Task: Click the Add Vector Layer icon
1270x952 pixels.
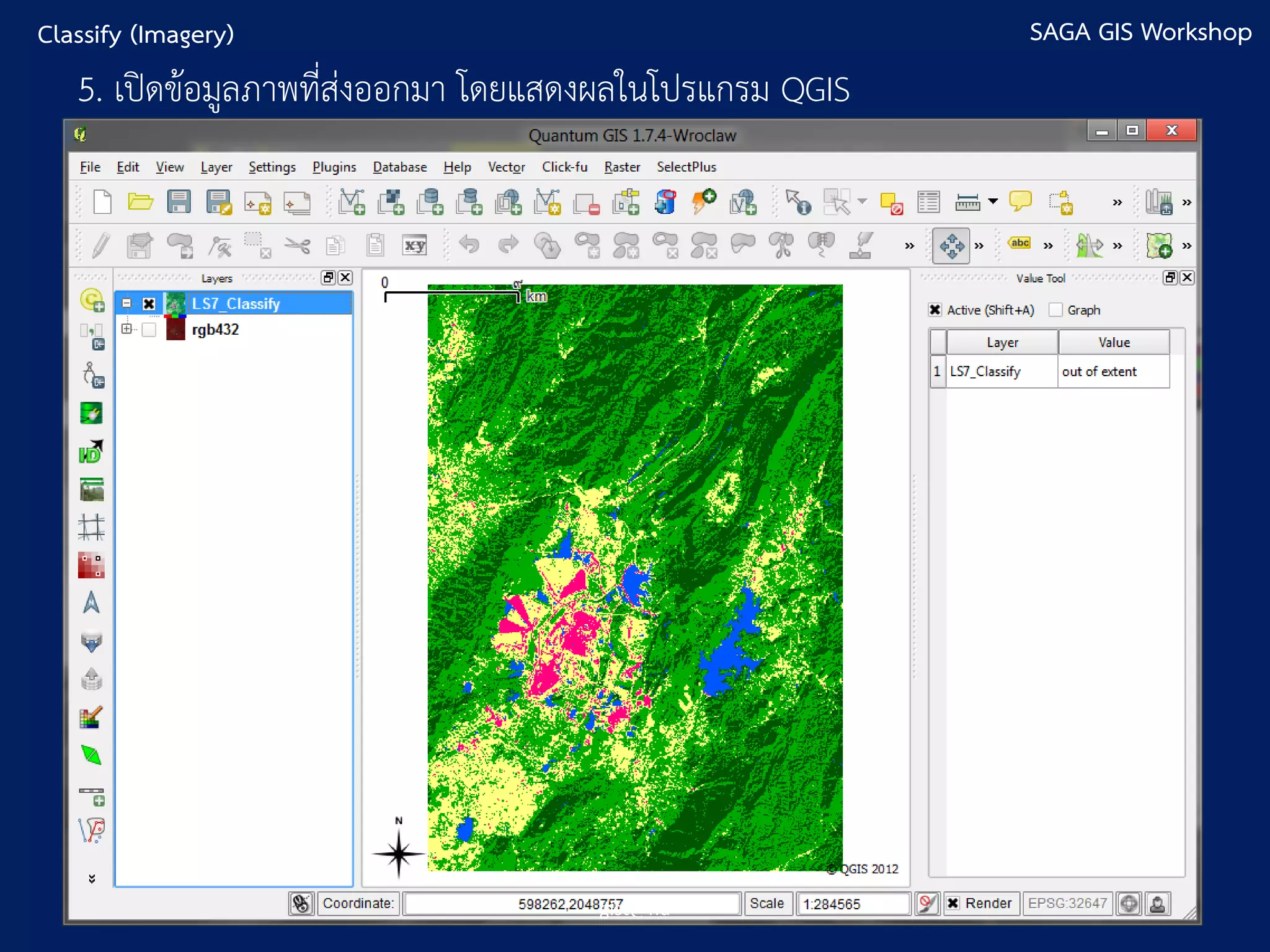Action: pyautogui.click(x=352, y=202)
